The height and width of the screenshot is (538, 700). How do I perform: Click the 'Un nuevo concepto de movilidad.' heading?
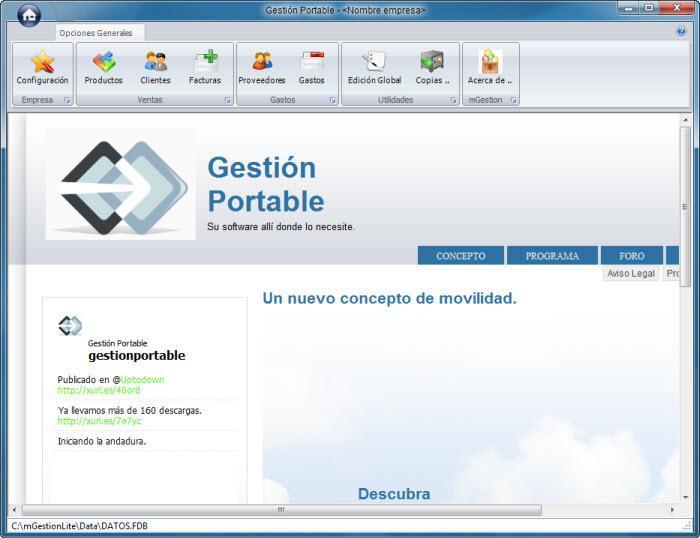pyautogui.click(x=389, y=298)
